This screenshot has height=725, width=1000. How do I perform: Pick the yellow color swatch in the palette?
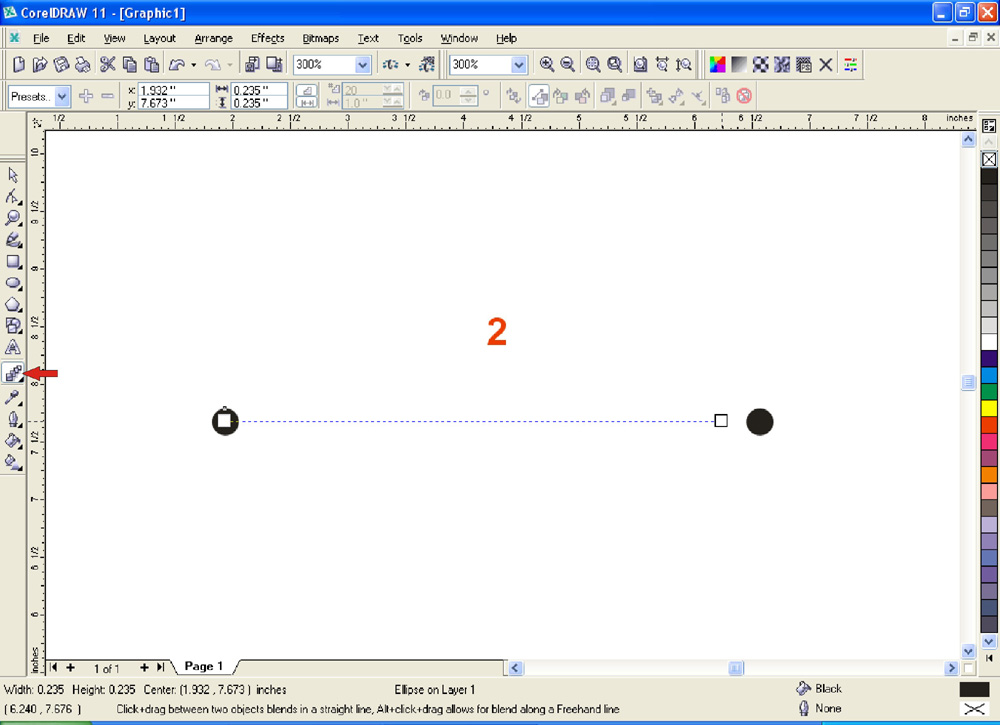pyautogui.click(x=989, y=407)
